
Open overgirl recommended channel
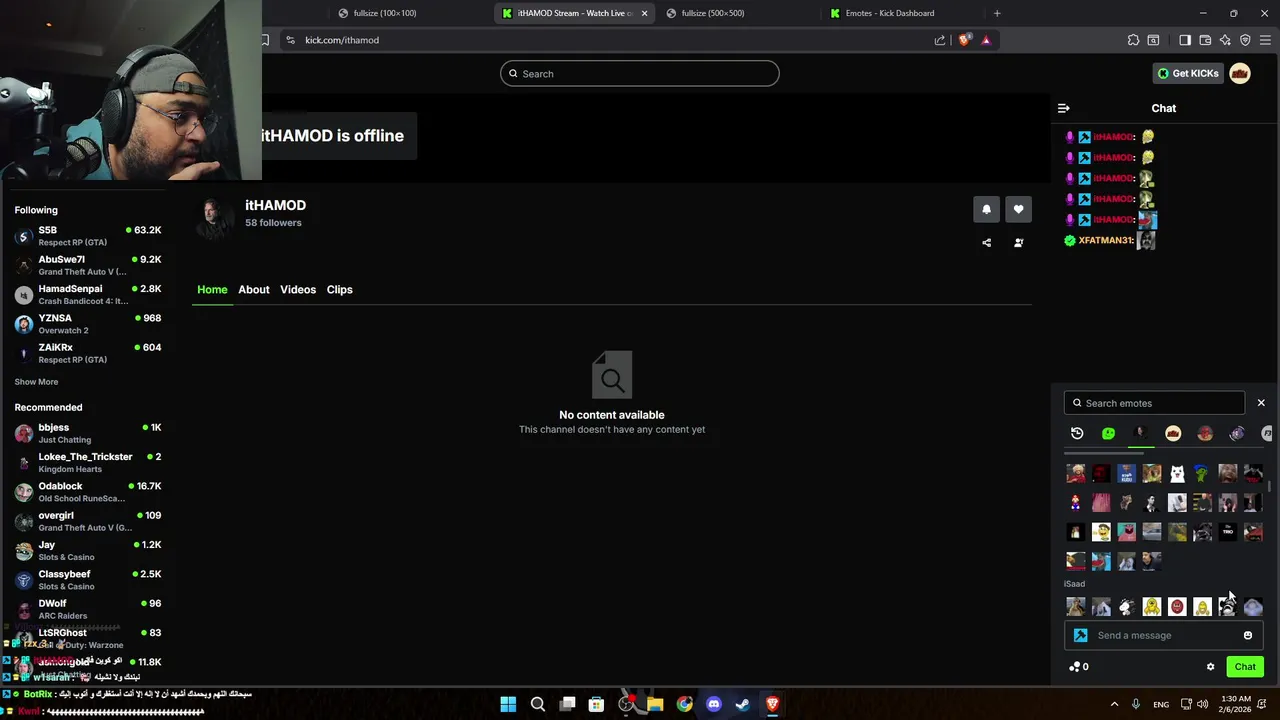[87, 521]
